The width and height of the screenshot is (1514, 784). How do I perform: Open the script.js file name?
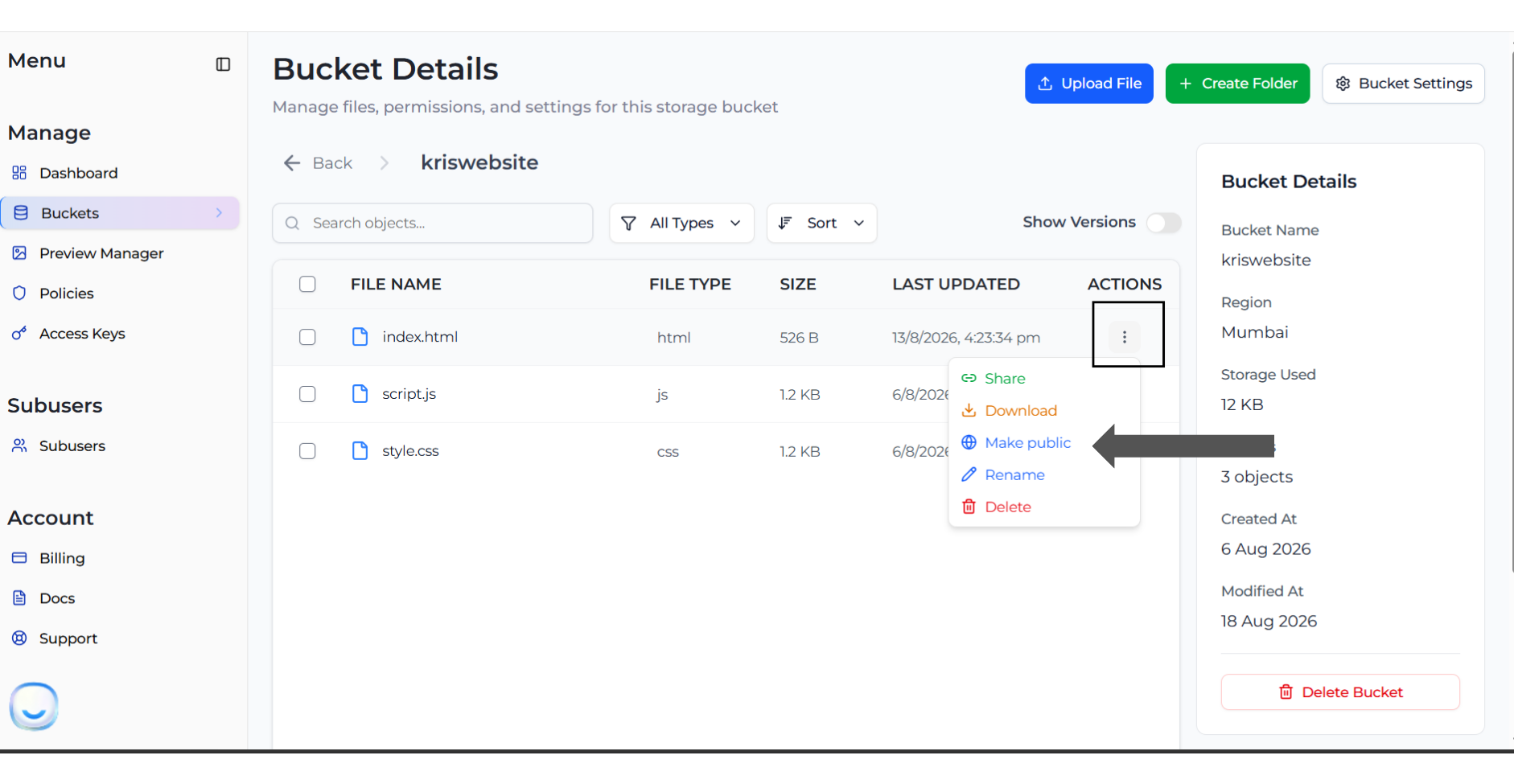(x=409, y=394)
